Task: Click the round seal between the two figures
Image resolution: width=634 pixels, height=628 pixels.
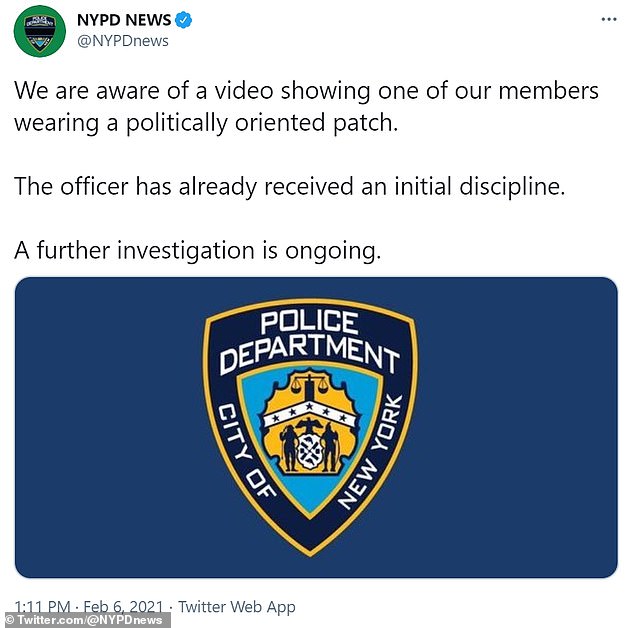Action: (x=310, y=451)
